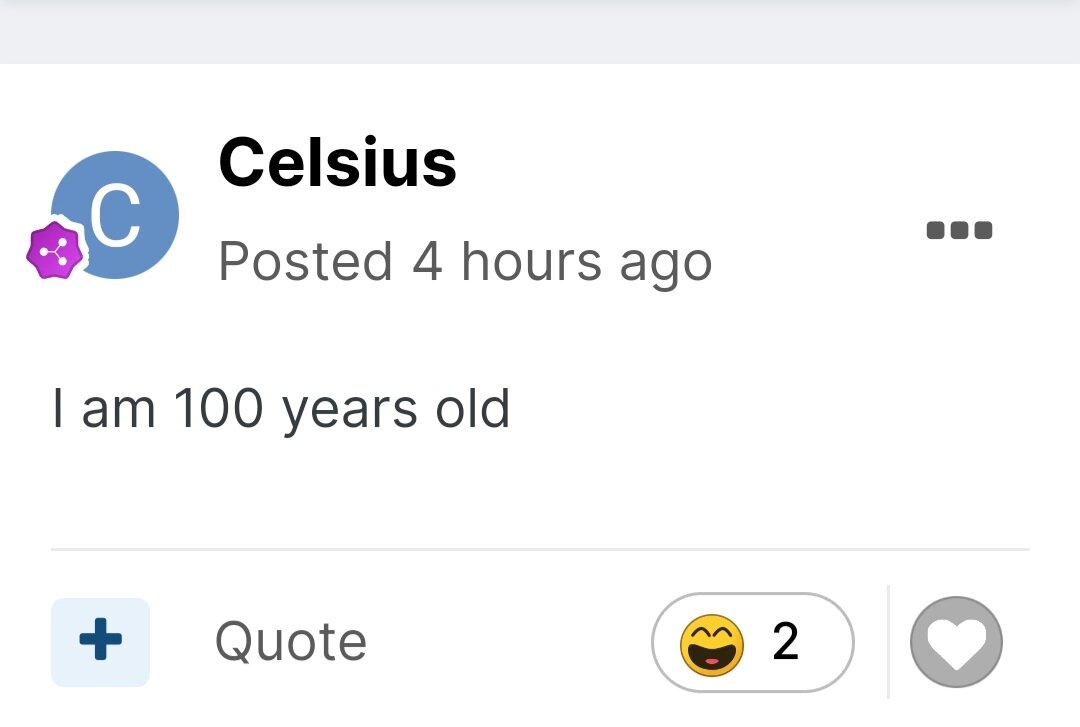Click the 'Posted 4 hours ago' timestamp
The image size is (1080, 727).
pos(464,262)
